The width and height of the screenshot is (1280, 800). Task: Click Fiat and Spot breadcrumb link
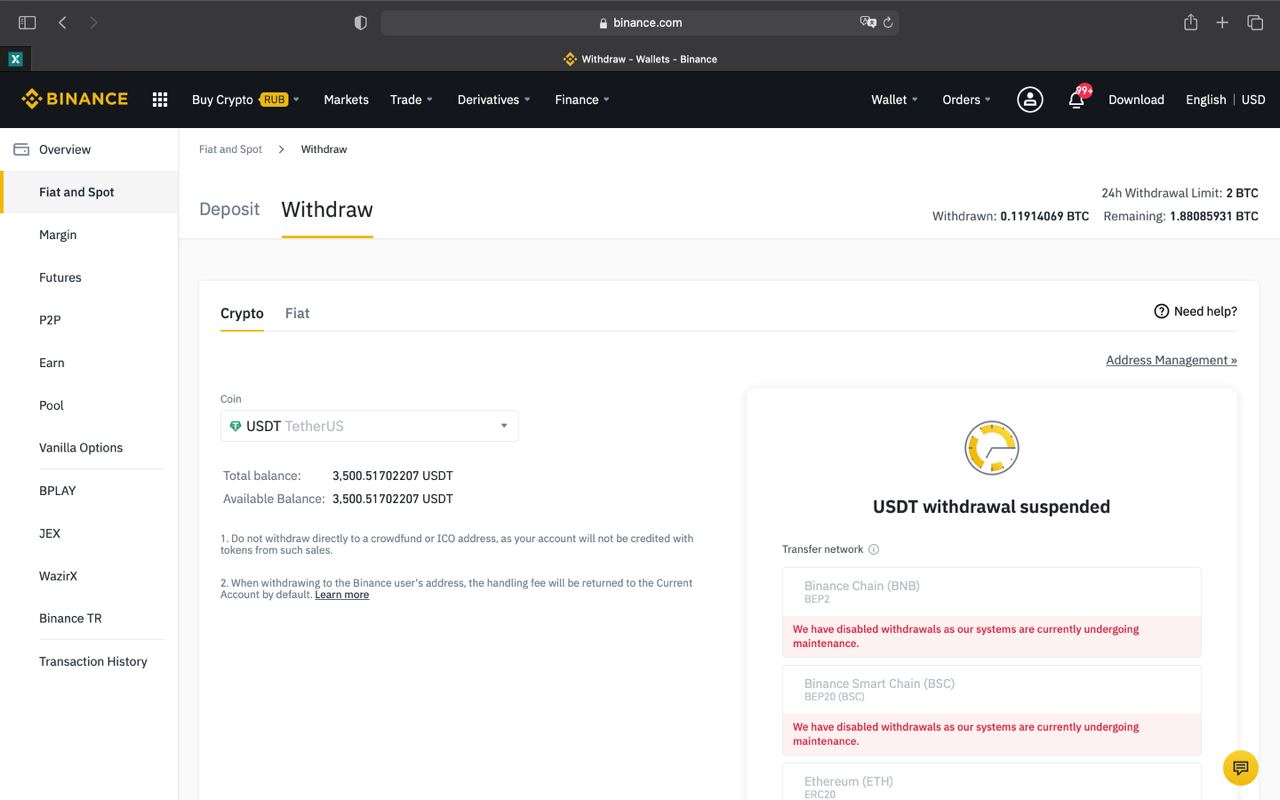point(230,149)
